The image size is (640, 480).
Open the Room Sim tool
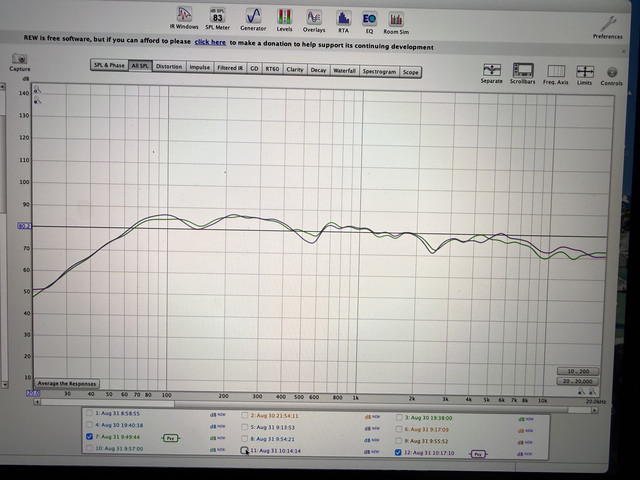coord(396,24)
